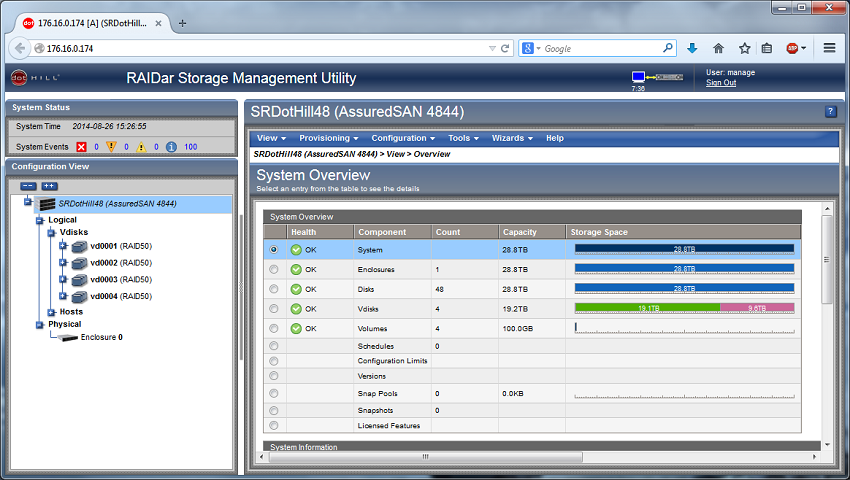Click the pink 9.6TB Vdisks bar segment
The height and width of the screenshot is (480, 850).
click(757, 308)
